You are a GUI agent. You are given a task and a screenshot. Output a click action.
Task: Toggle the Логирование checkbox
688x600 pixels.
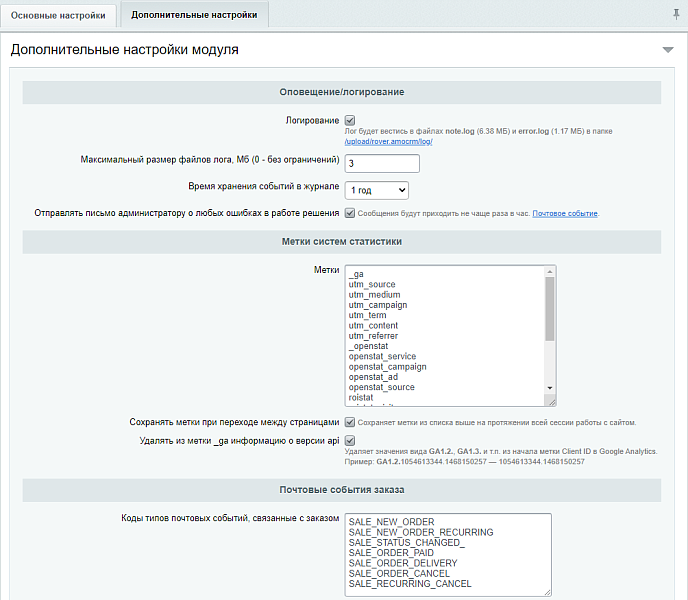[350, 120]
